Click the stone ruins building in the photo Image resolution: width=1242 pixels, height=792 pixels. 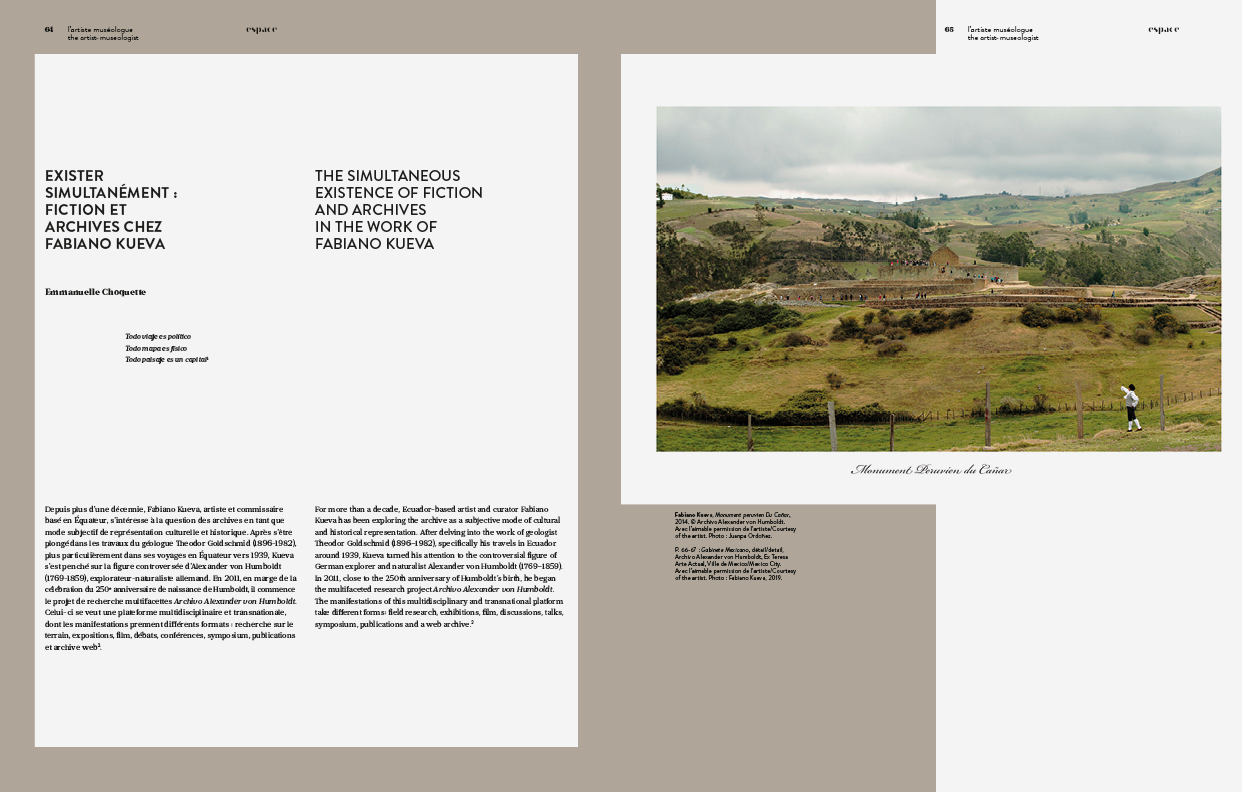pyautogui.click(x=944, y=260)
